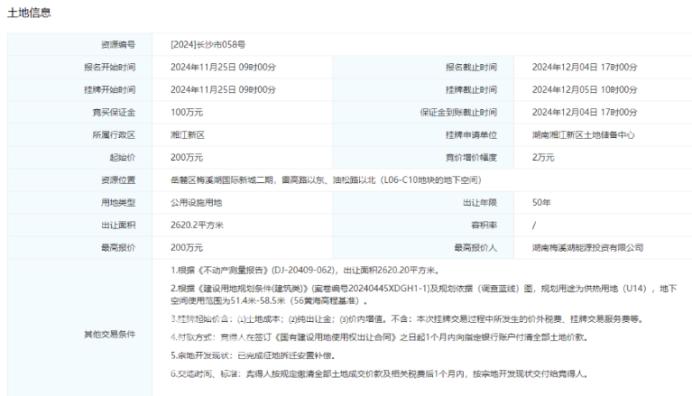Select the 用地类型 label

point(118,202)
